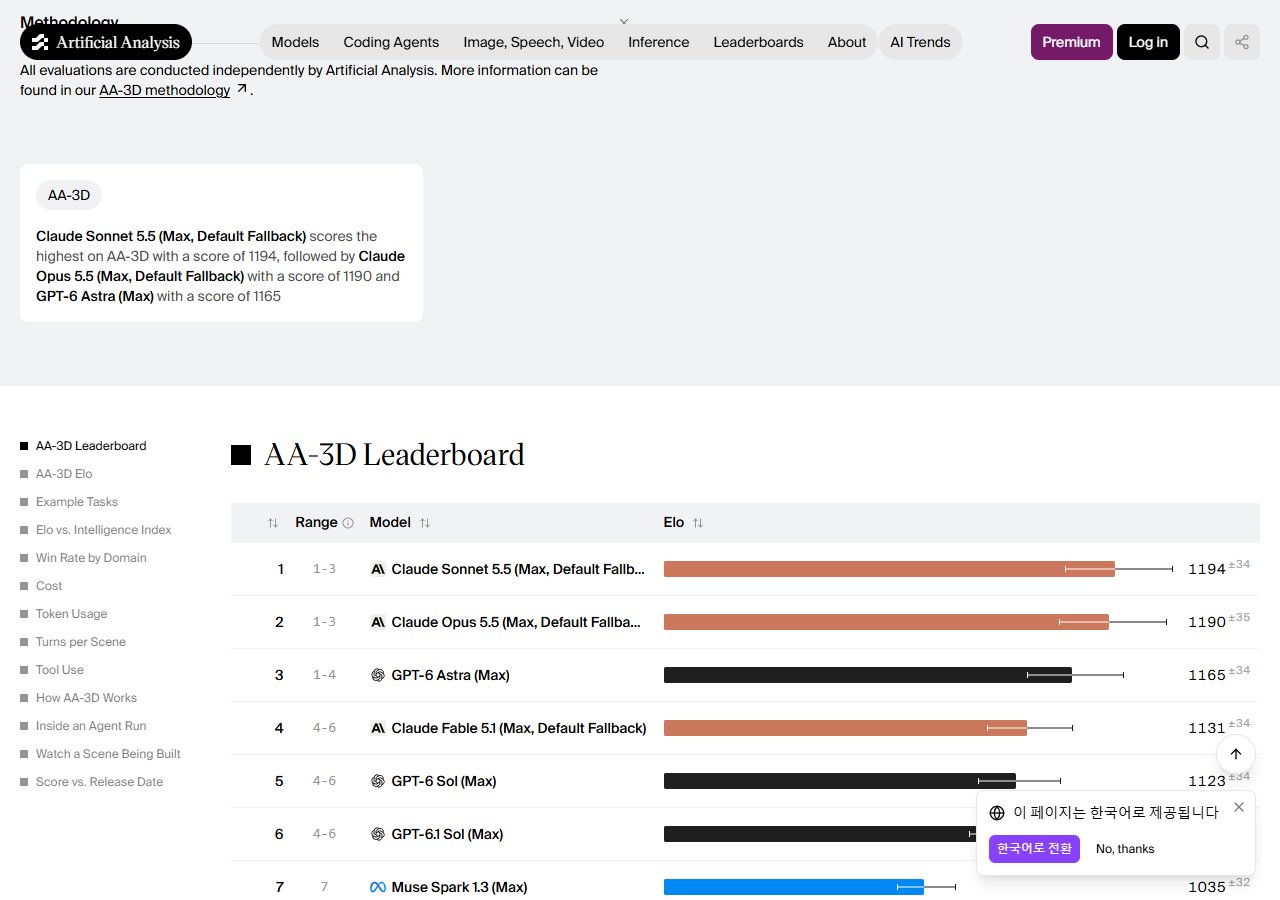Image resolution: width=1280 pixels, height=900 pixels.
Task: Jump to AA-3D Elo section
Action: tap(64, 474)
